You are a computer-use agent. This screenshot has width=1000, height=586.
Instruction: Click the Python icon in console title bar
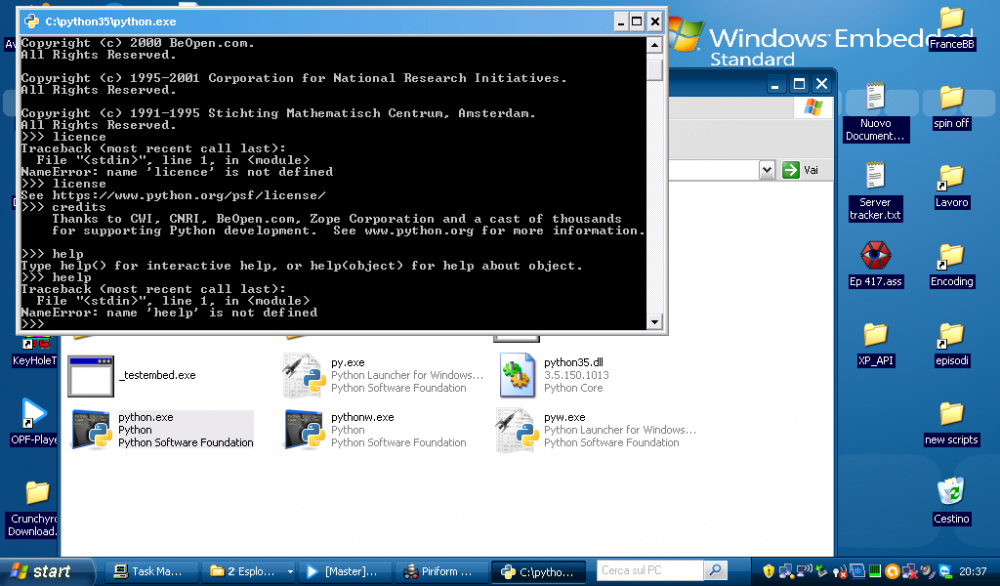pos(31,21)
